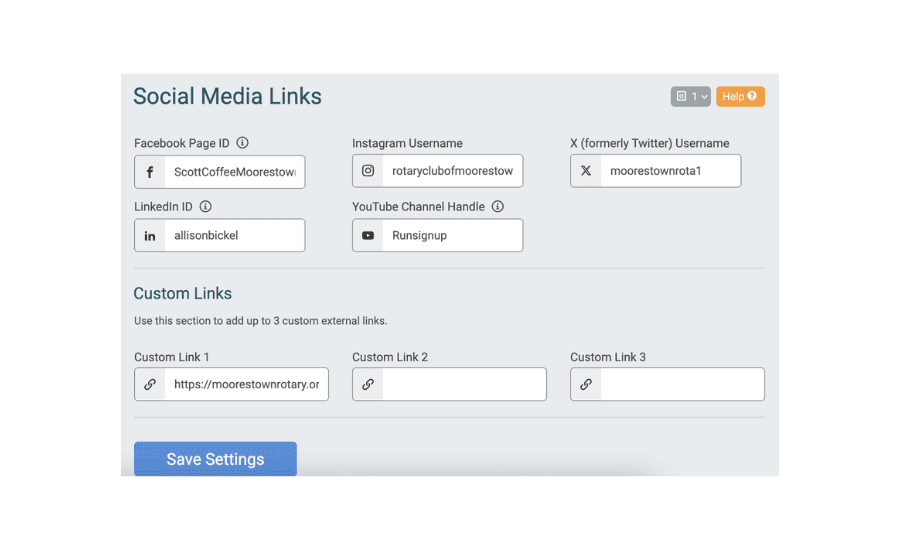
Task: Focus the empty Custom Link 3 input
Action: pyautogui.click(x=682, y=384)
